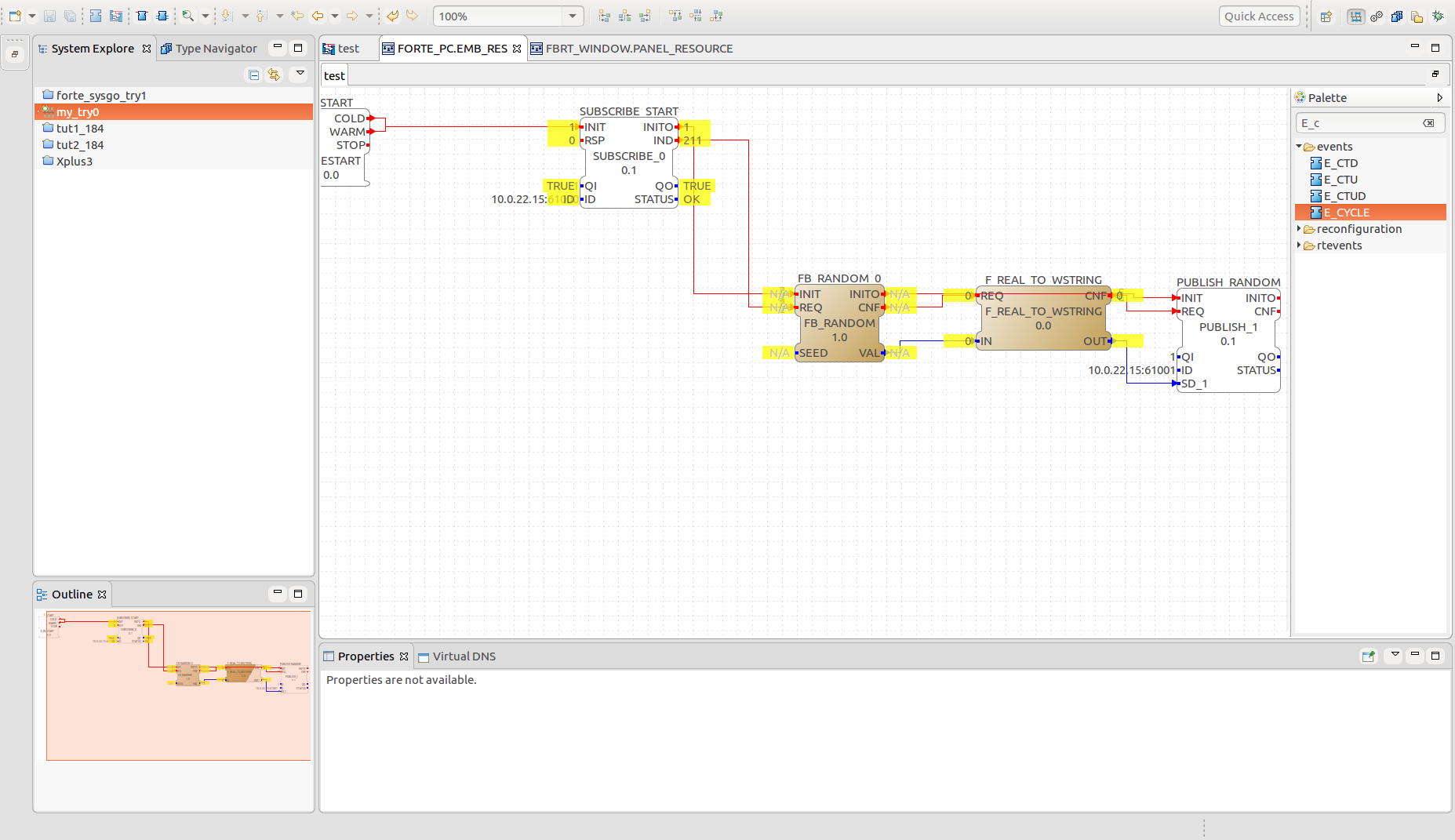Click the Back navigation arrow
The height and width of the screenshot is (840, 1455).
(x=318, y=16)
